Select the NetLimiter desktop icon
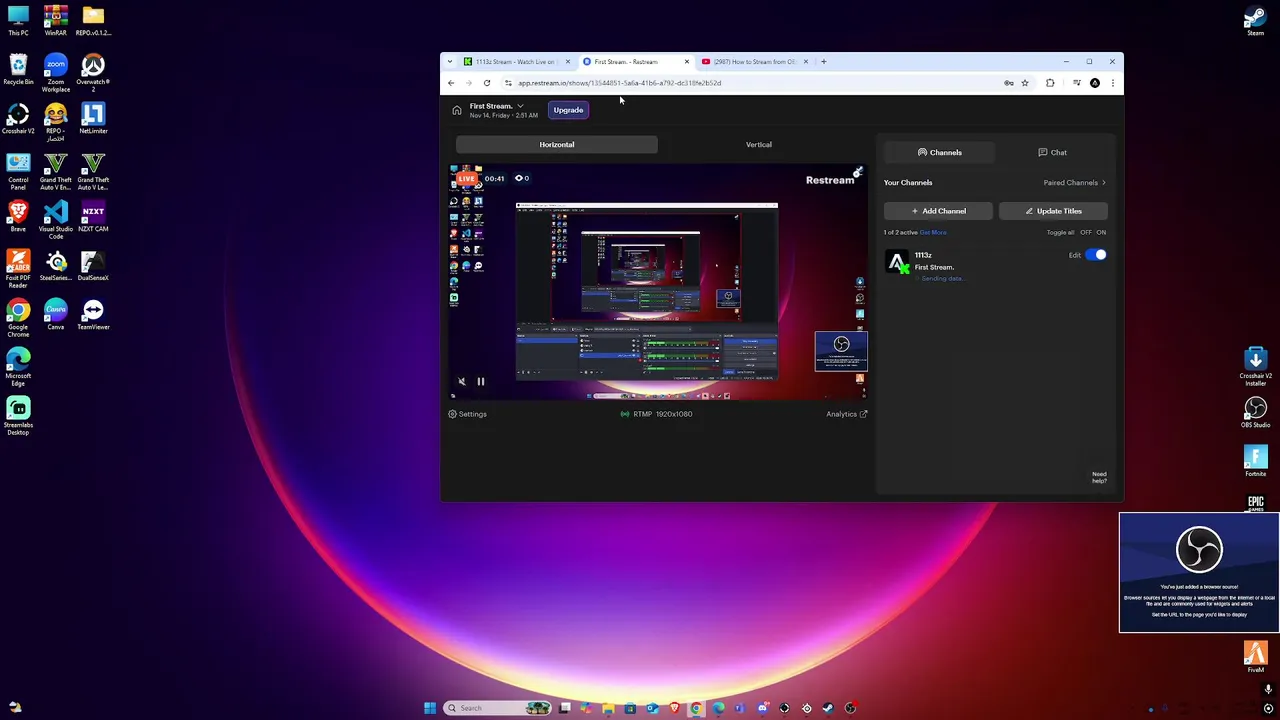The height and width of the screenshot is (720, 1280). (93, 118)
